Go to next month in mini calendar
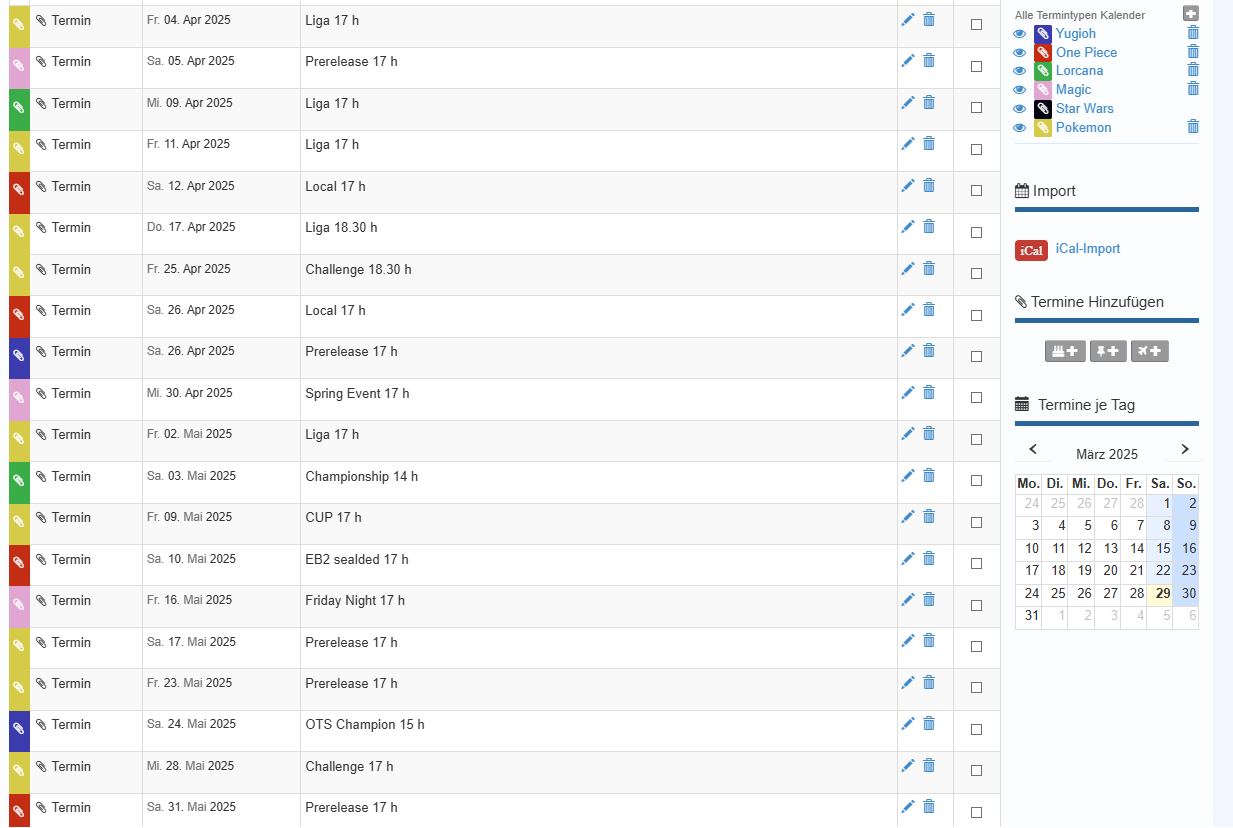This screenshot has width=1233, height=828. coord(1185,450)
